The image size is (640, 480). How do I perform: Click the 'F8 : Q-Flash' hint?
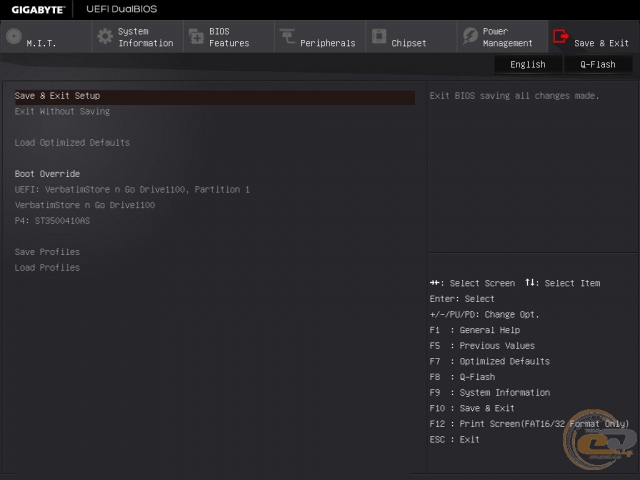pyautogui.click(x=462, y=377)
